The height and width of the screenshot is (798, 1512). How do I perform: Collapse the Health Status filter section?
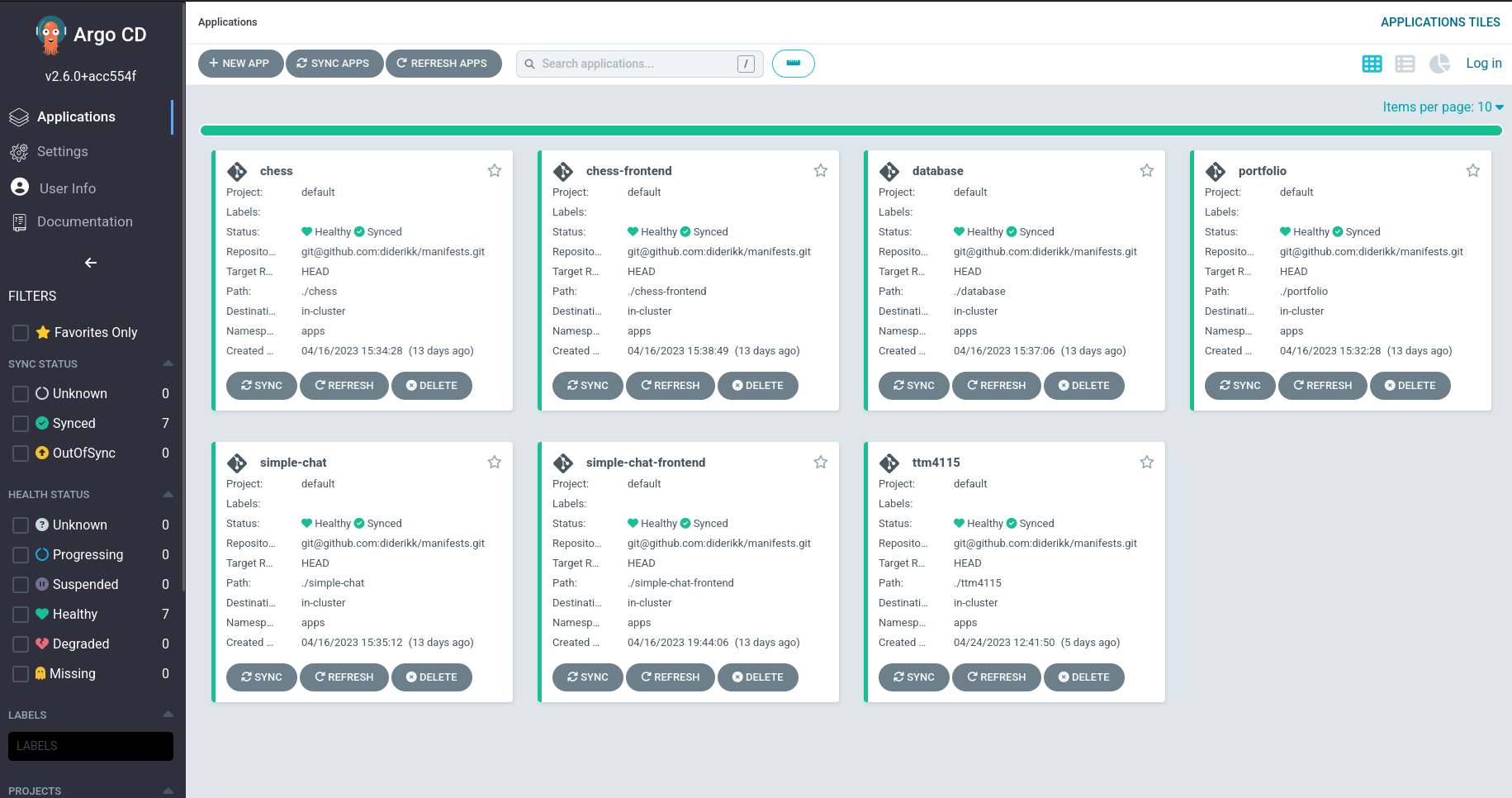tap(168, 494)
